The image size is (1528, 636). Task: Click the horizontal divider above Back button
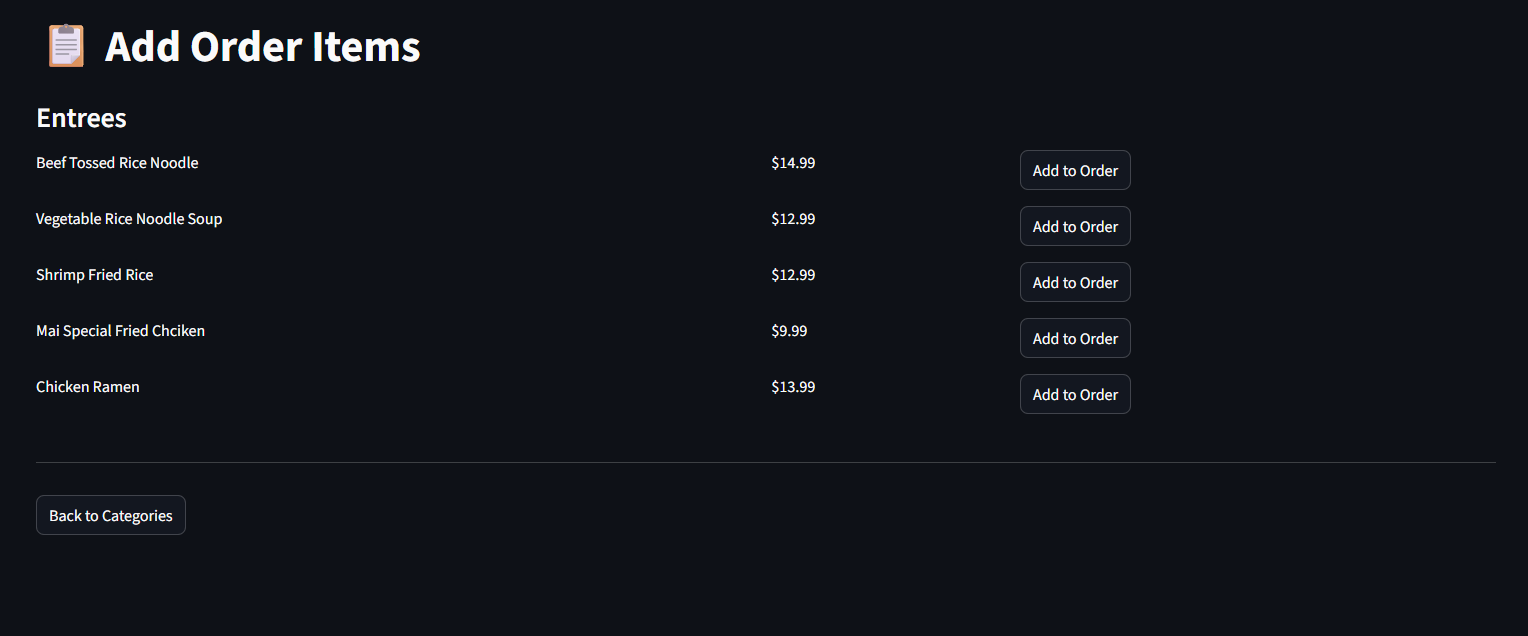click(765, 462)
